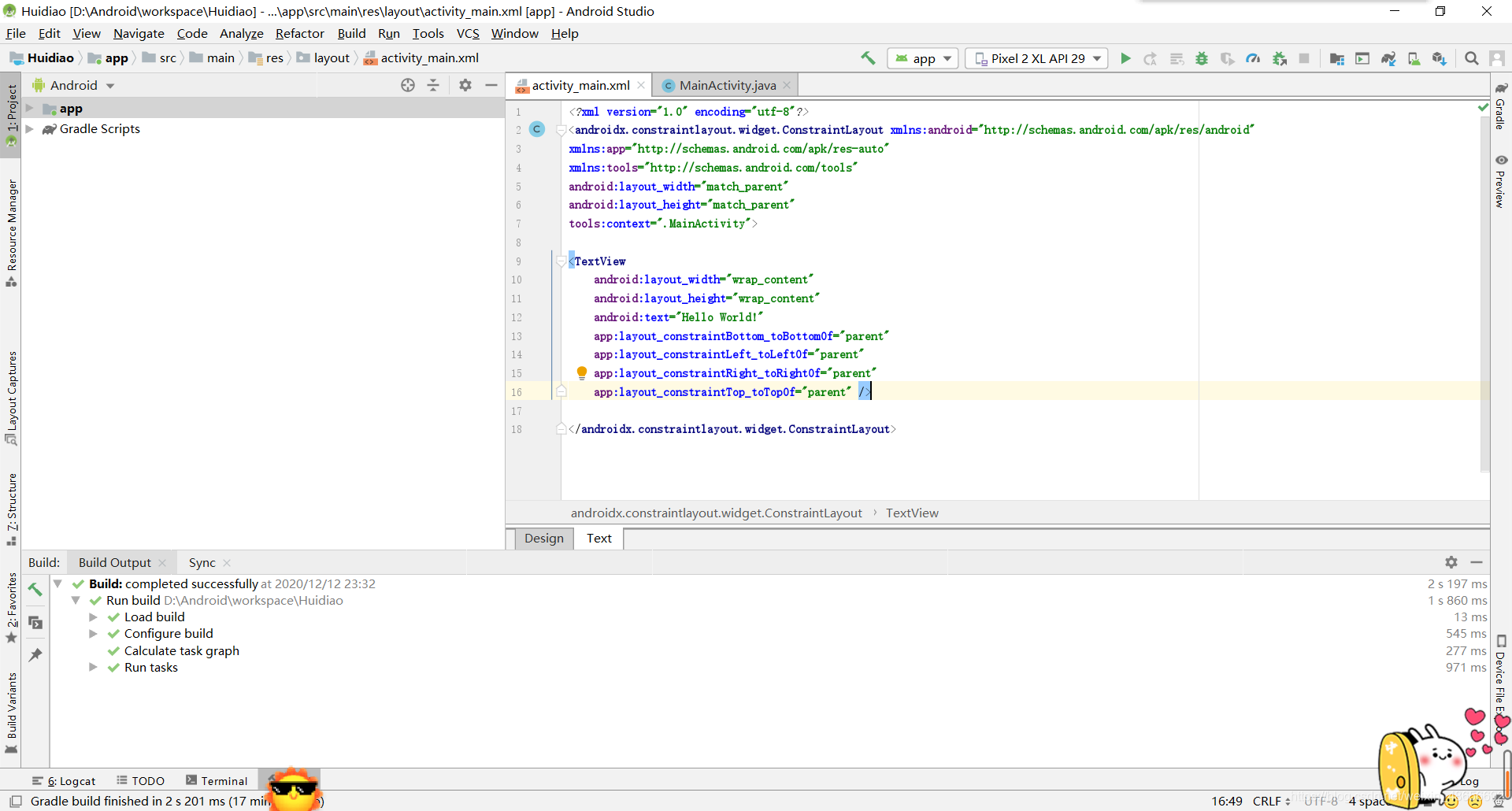
Task: Open Run Anything window icon
Action: [1362, 58]
